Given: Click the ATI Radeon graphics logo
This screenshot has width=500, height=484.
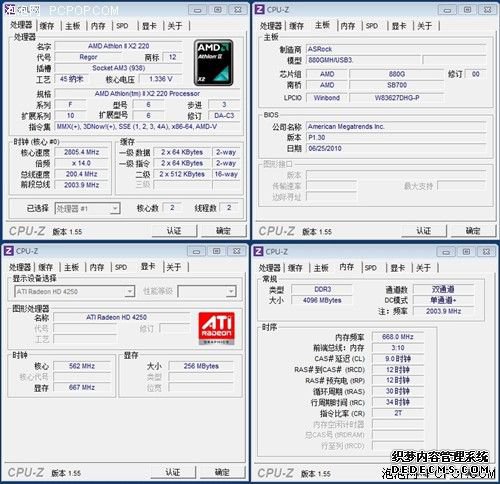Looking at the screenshot, I should [217, 328].
